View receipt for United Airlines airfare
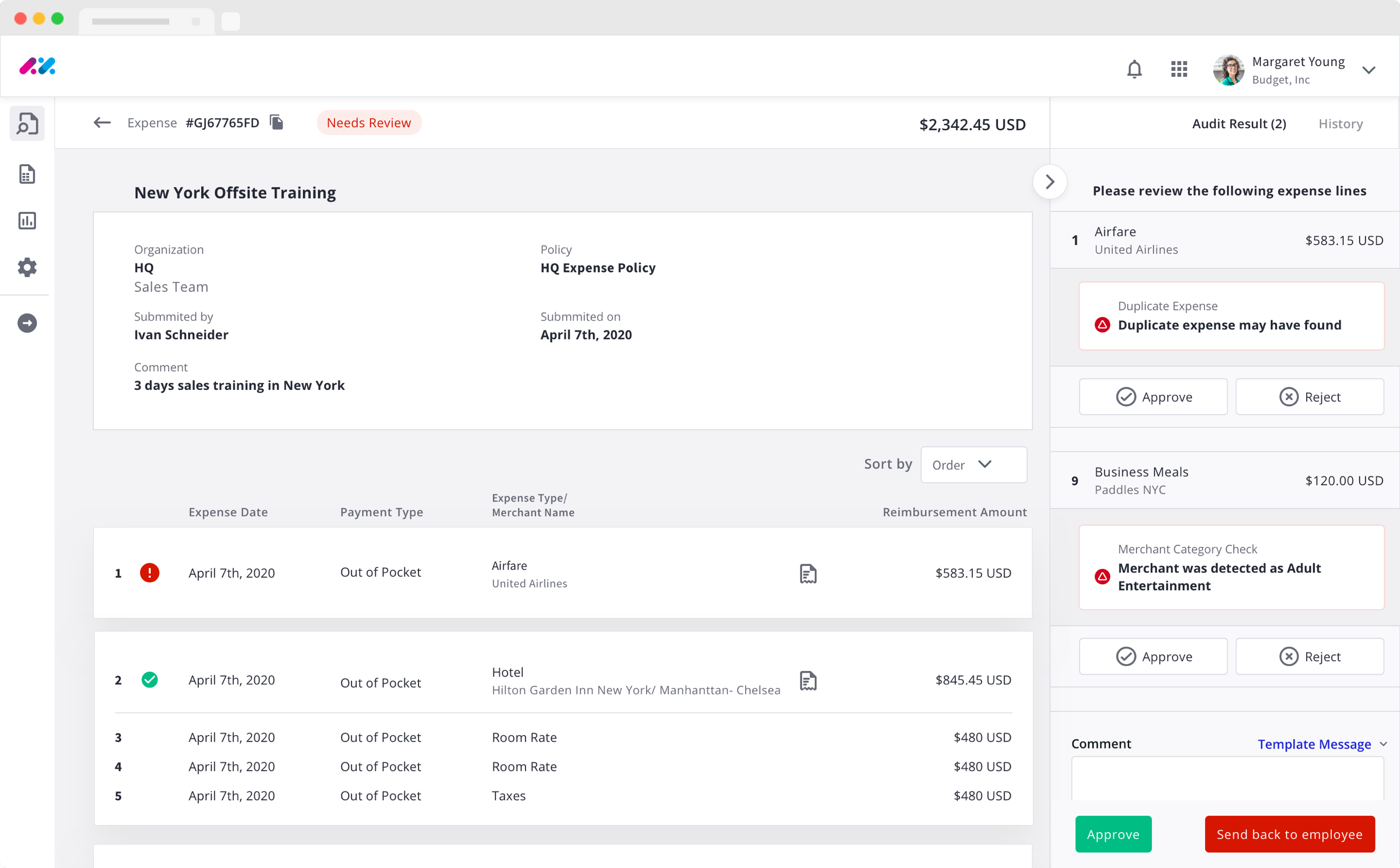Image resolution: width=1400 pixels, height=868 pixels. click(808, 573)
